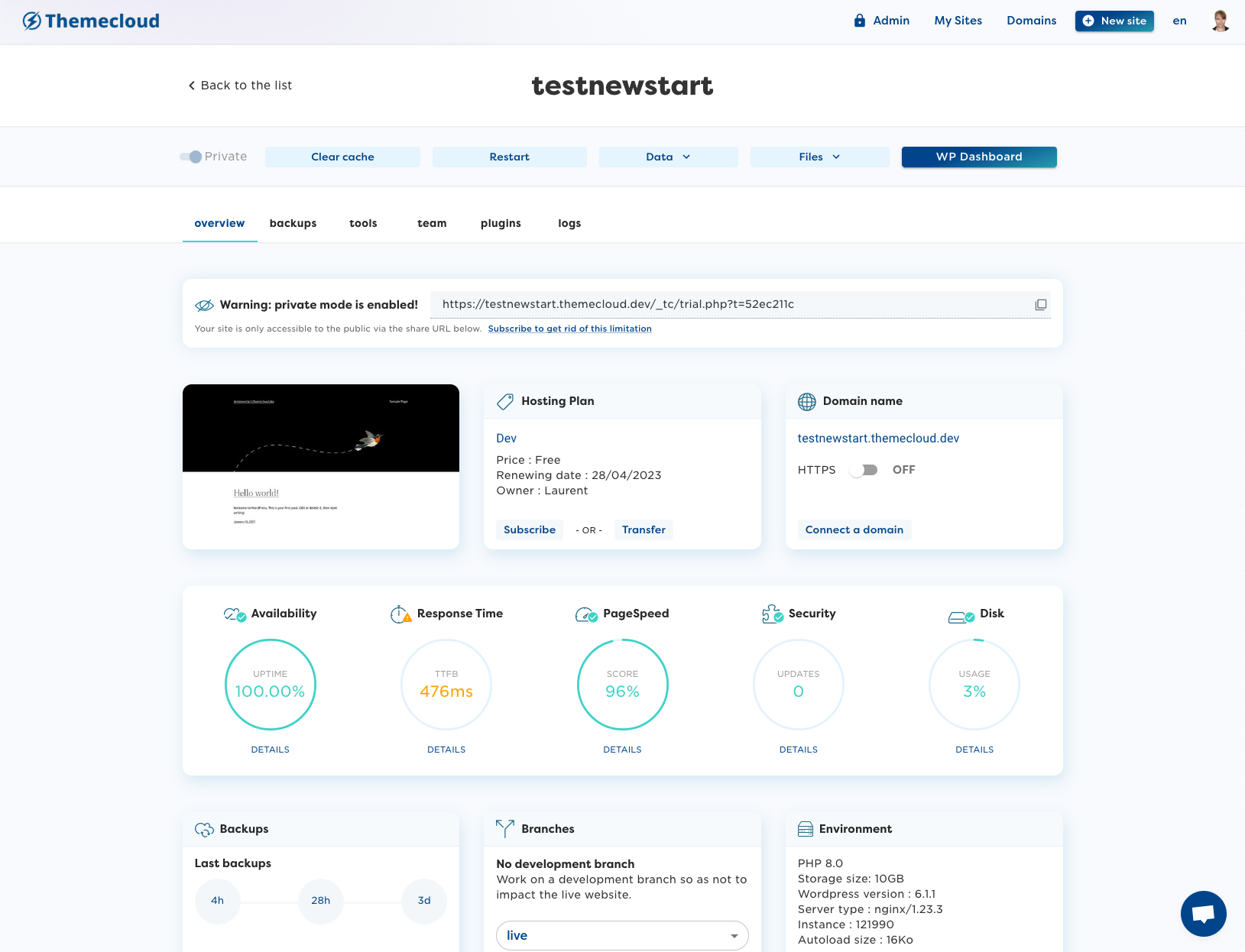Click the plus icon on New site
The image size is (1245, 952).
(1088, 21)
